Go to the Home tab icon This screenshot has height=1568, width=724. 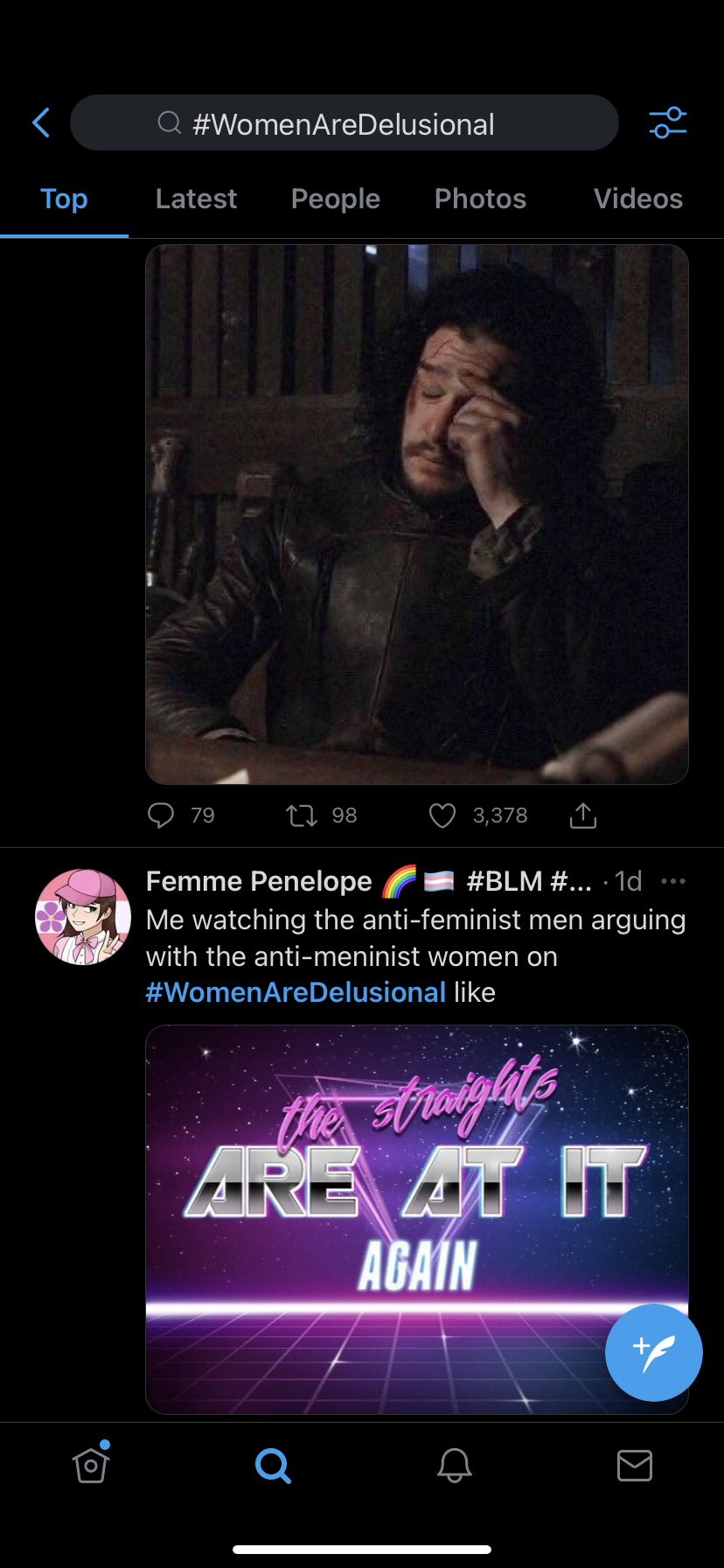click(91, 1465)
